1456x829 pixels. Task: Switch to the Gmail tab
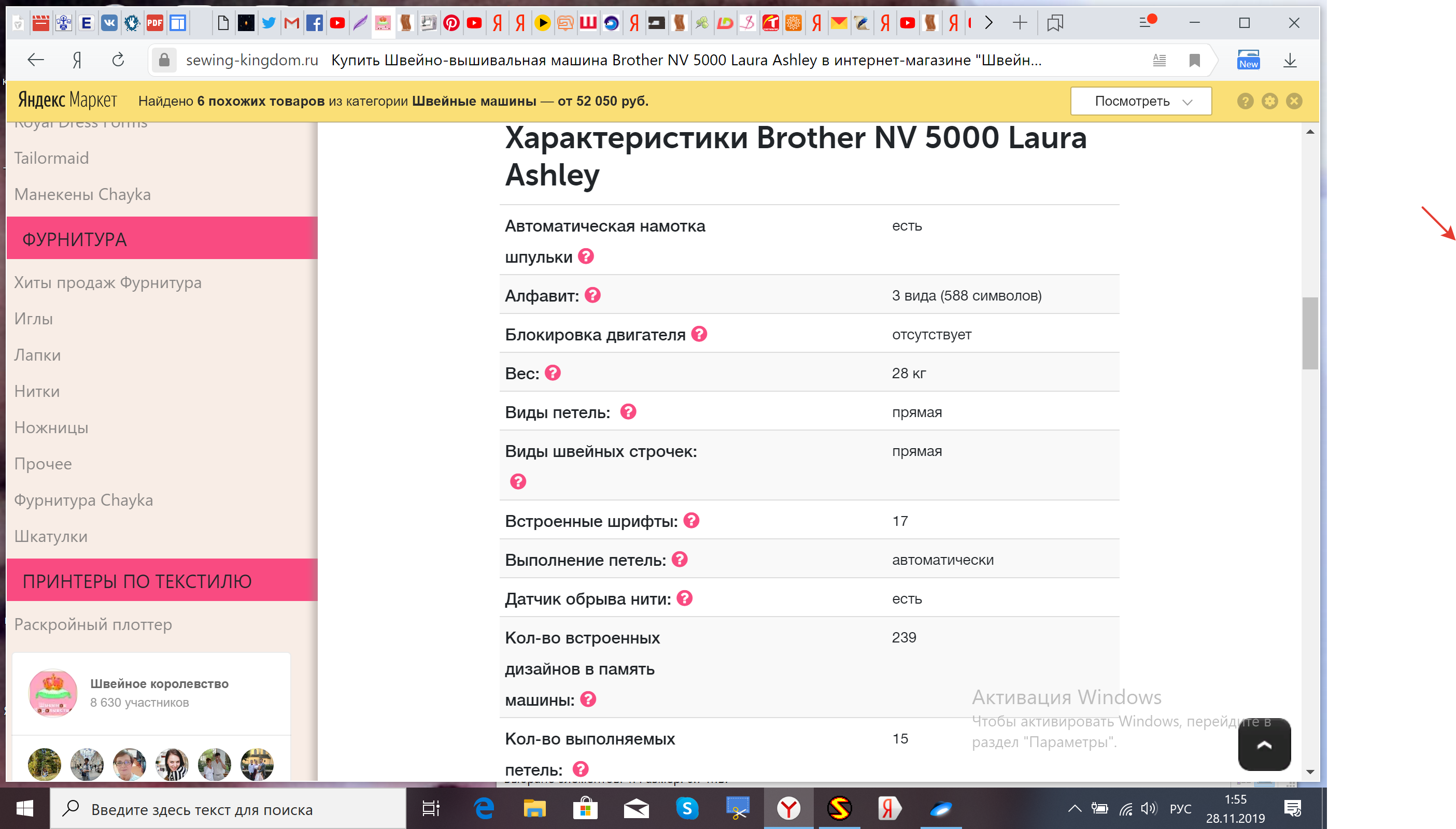pos(291,23)
